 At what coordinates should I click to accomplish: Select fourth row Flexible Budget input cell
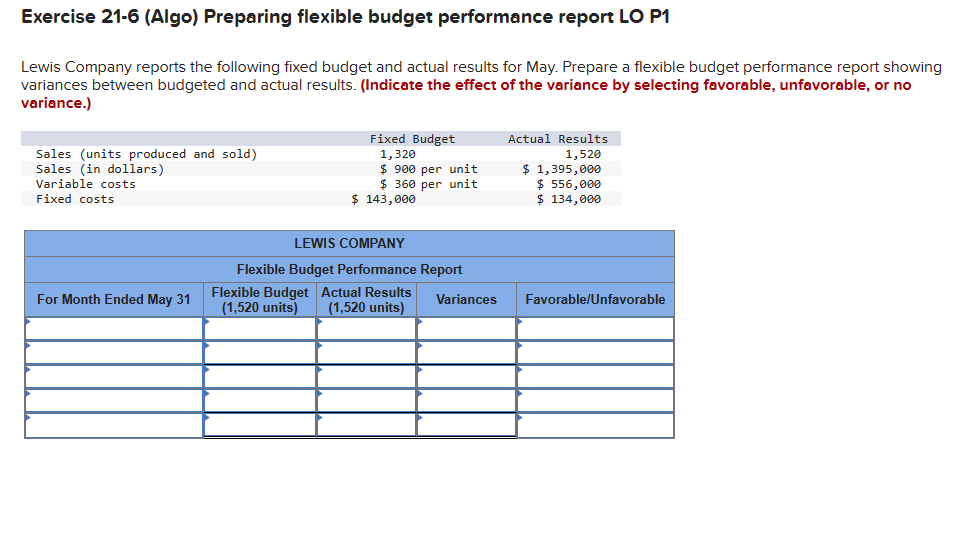(x=260, y=400)
